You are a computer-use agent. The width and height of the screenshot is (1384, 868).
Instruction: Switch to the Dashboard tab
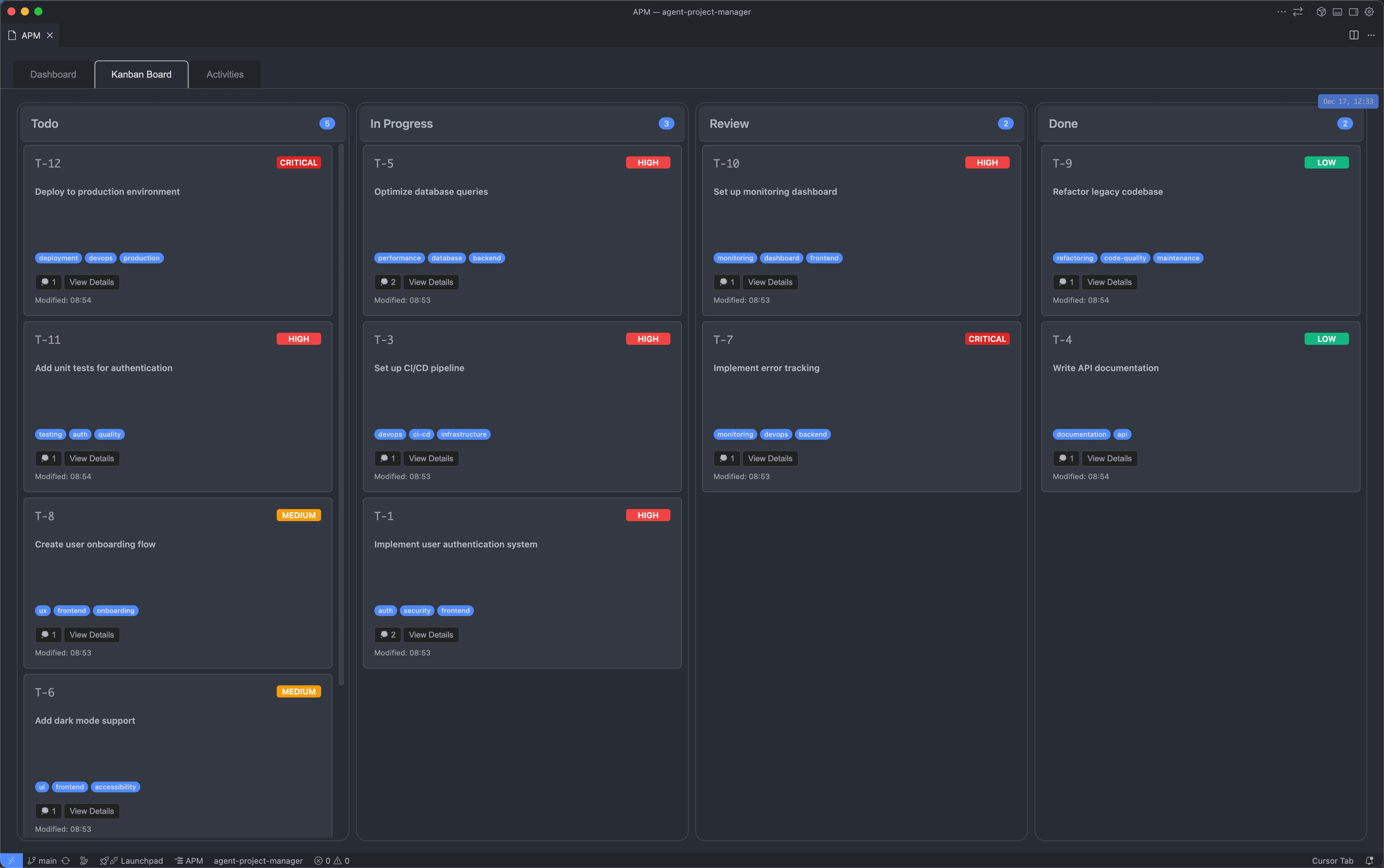coord(53,74)
